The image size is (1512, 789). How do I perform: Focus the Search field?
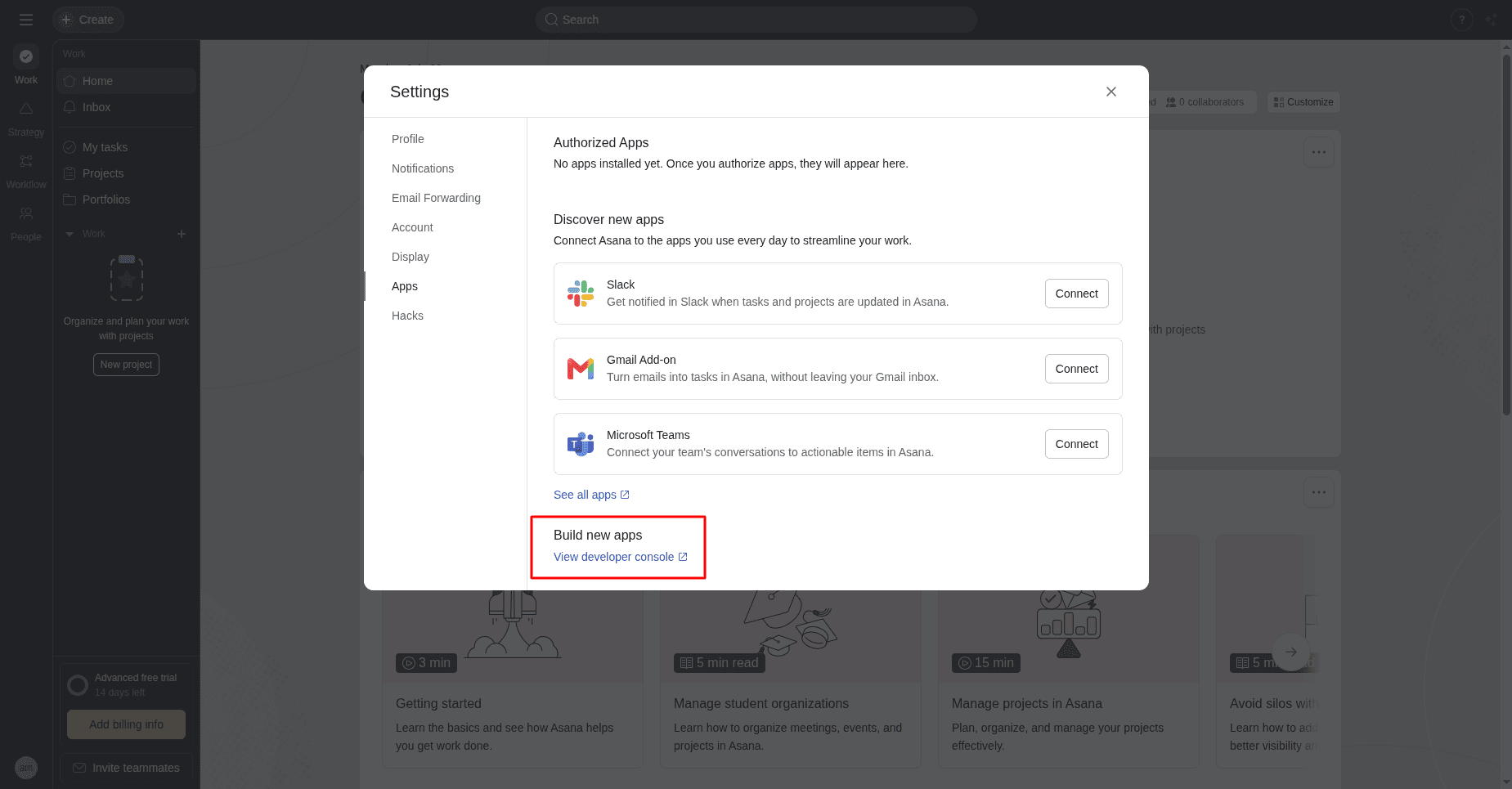(756, 20)
